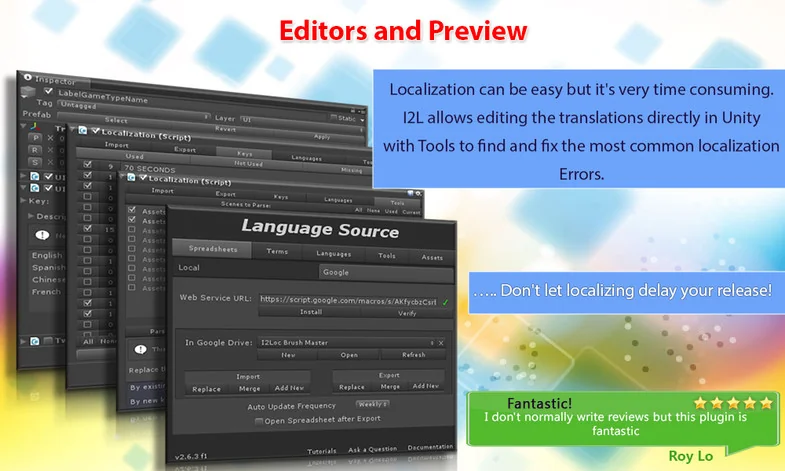
Task: Select the Google spreadsheet source tab
Action: click(x=386, y=272)
